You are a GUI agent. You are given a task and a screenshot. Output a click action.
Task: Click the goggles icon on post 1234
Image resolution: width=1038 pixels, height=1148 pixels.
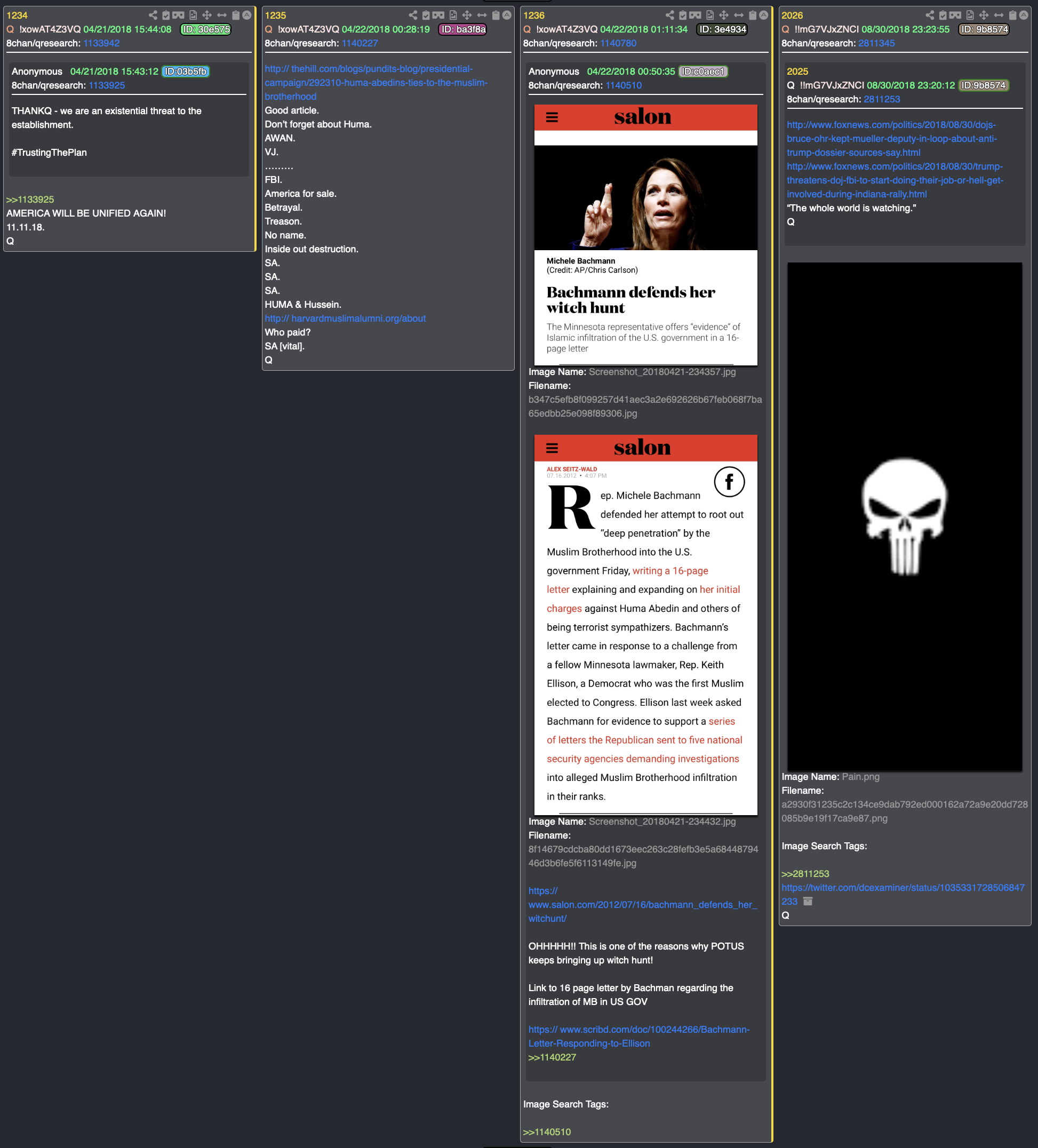179,15
